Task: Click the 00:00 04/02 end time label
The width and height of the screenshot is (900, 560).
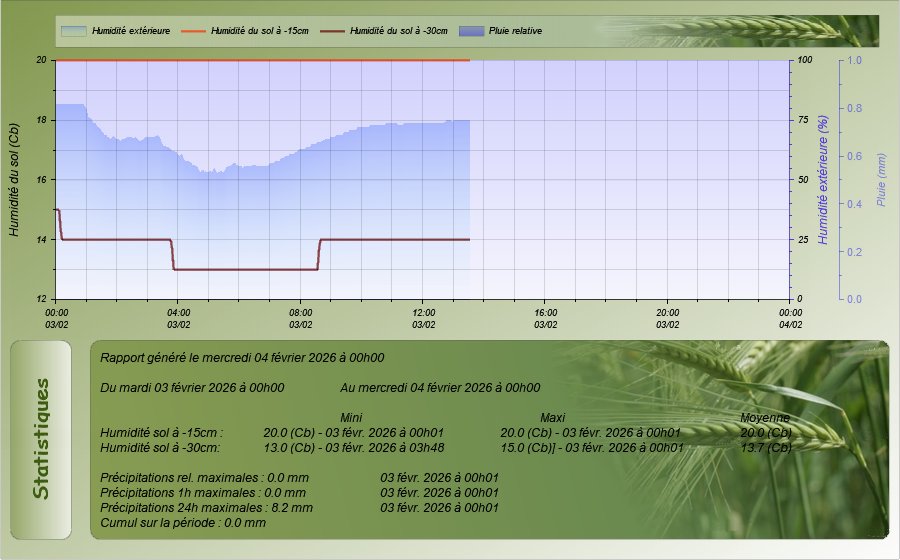Action: click(x=790, y=318)
